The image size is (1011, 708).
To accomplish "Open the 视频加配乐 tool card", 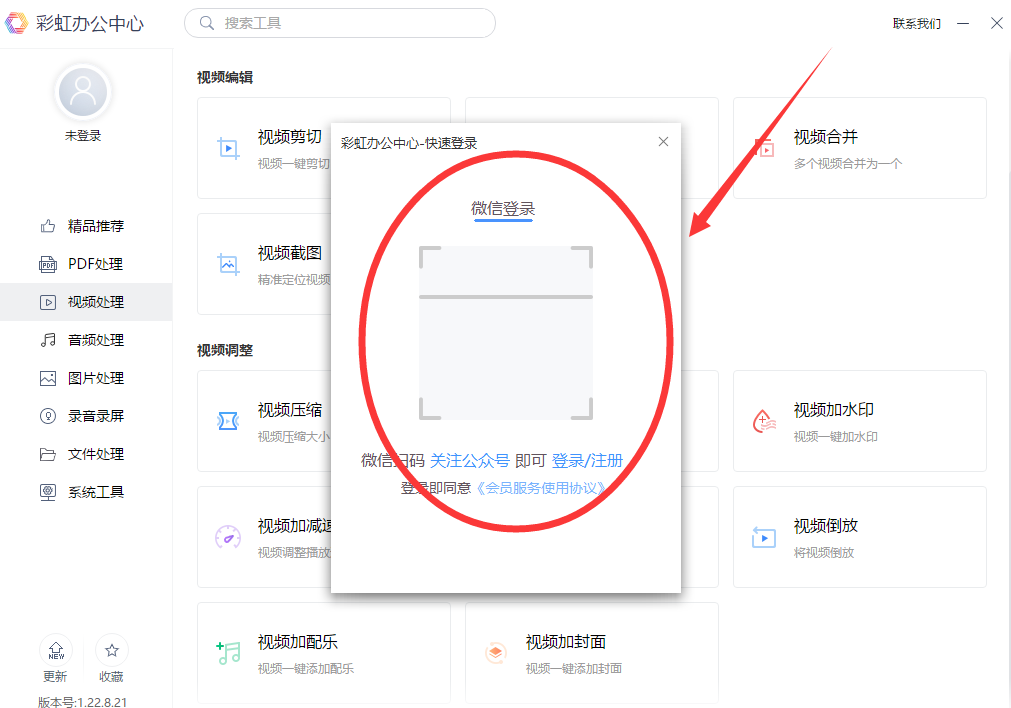I will 324,653.
